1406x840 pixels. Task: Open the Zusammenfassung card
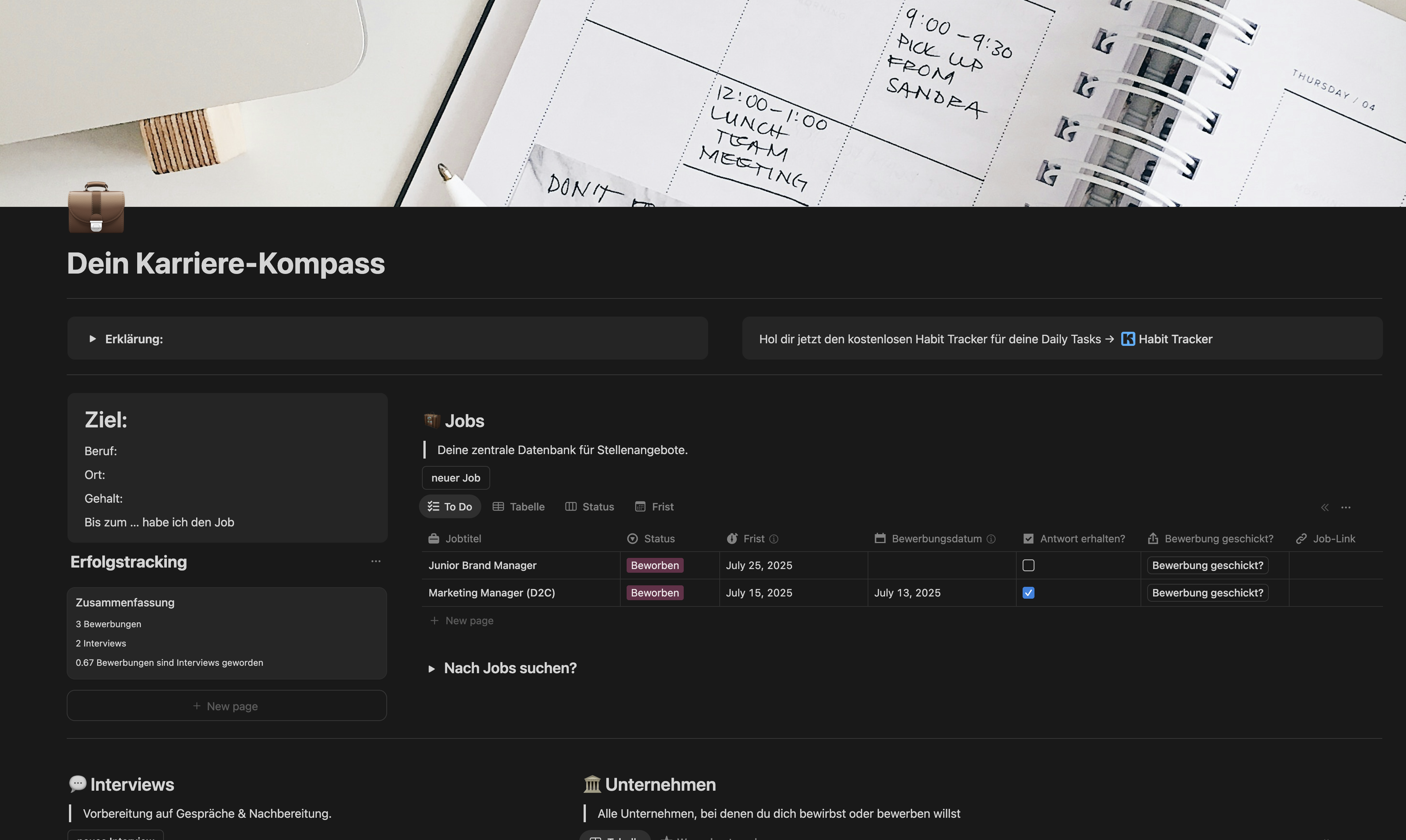tap(227, 632)
